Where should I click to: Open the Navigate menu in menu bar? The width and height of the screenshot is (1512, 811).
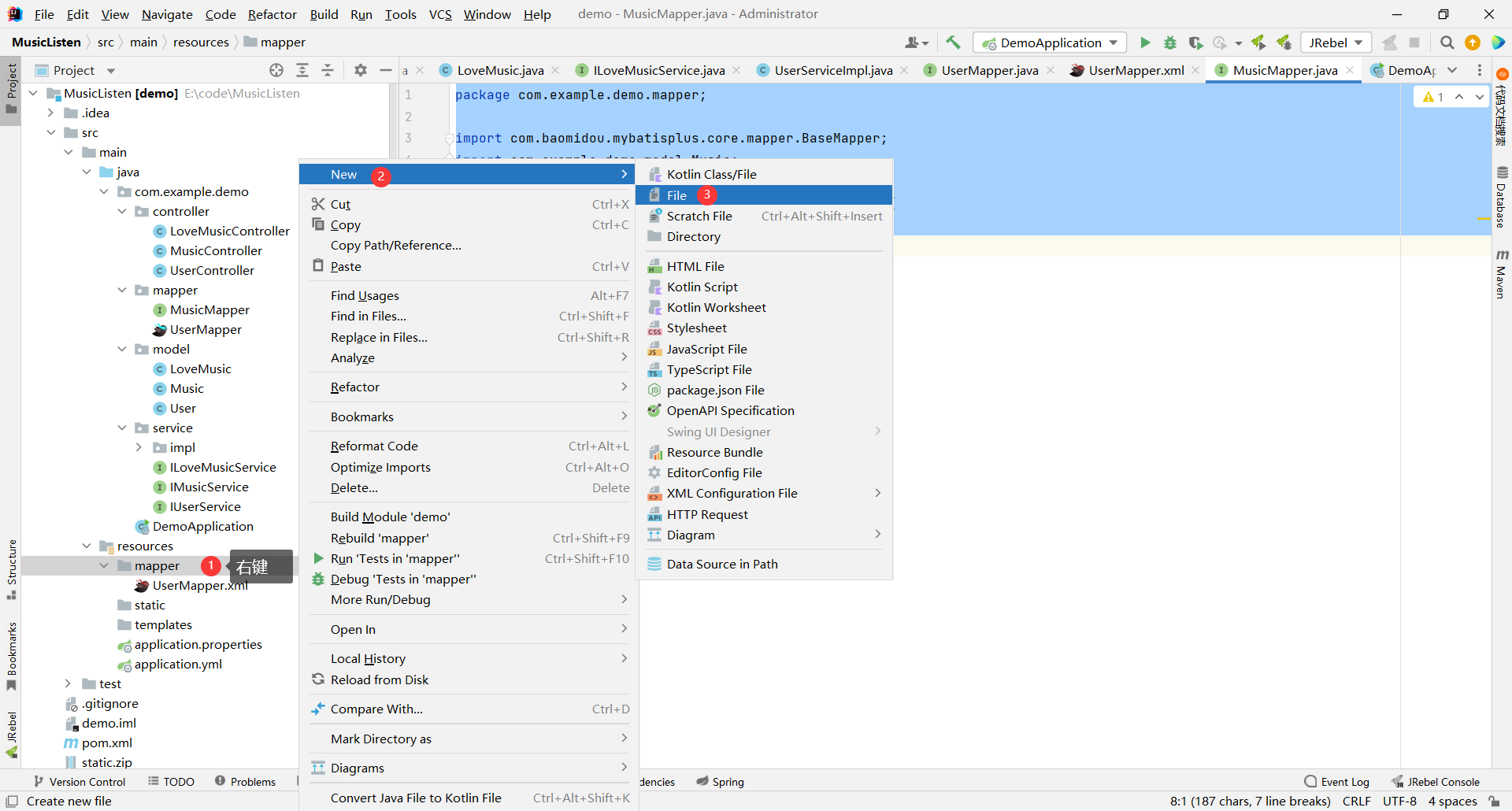[167, 14]
